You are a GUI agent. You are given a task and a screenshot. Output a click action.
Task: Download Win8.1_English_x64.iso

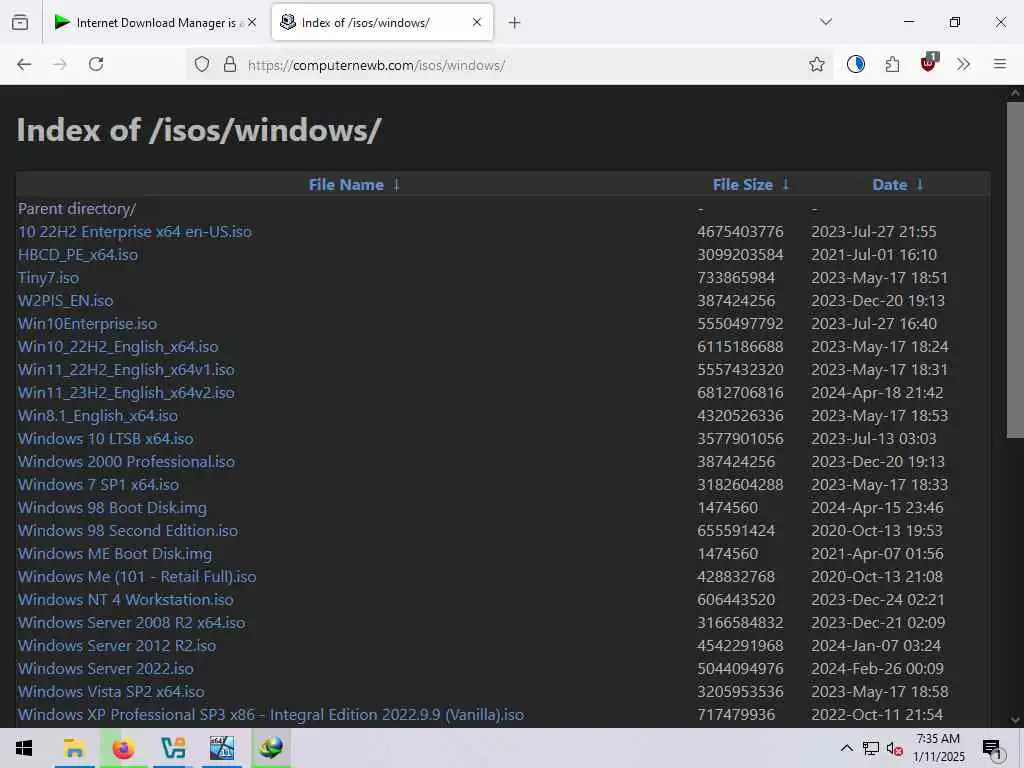pos(98,415)
